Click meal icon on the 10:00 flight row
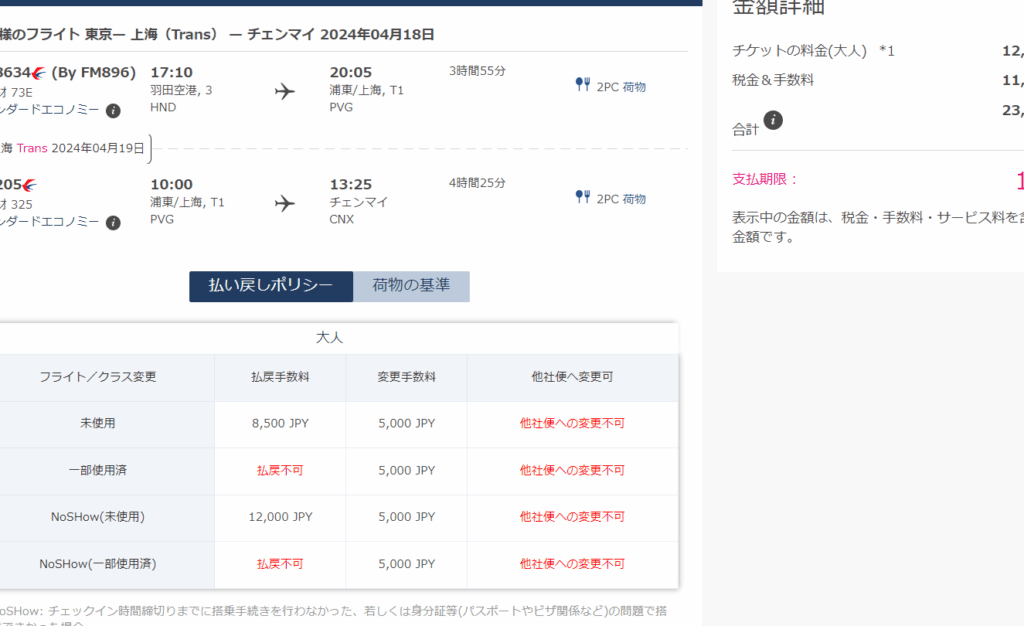Viewport: 1024px width, 626px height. 582,198
